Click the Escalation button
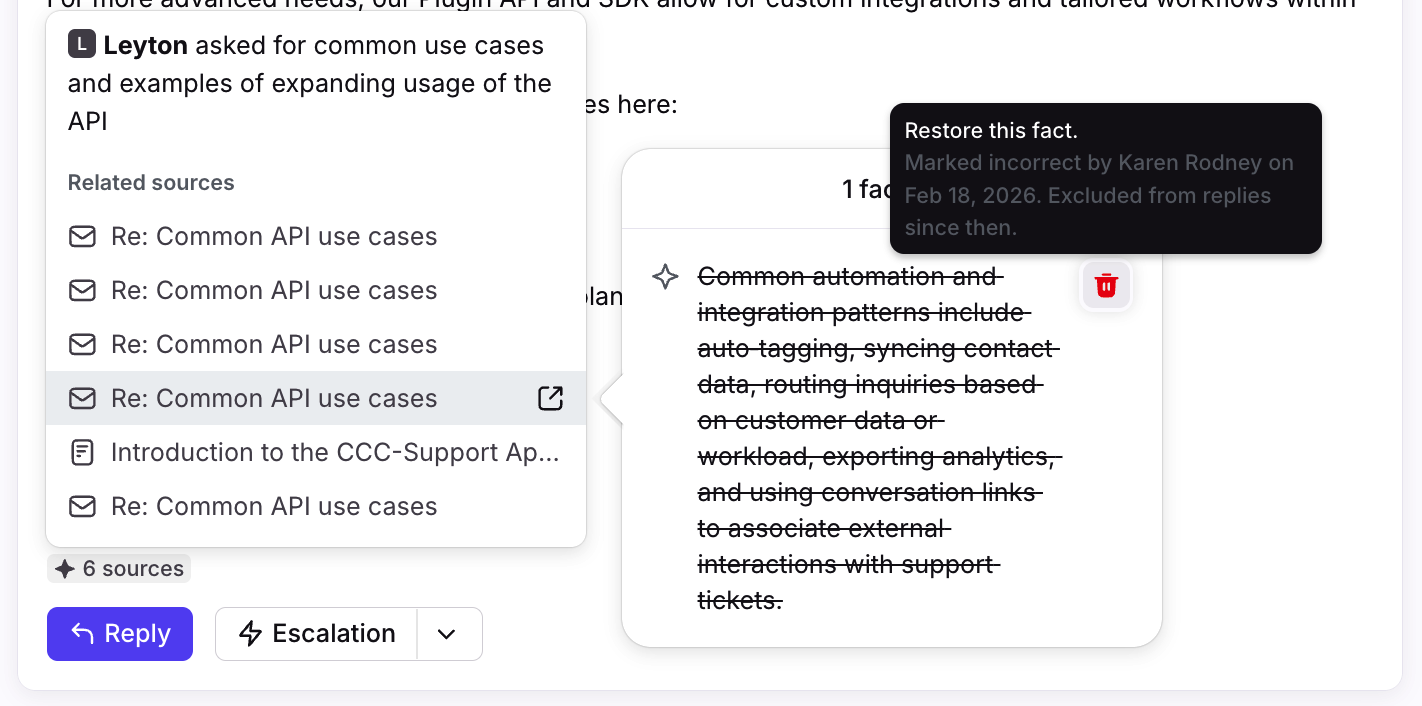1422x706 pixels. tap(317, 634)
